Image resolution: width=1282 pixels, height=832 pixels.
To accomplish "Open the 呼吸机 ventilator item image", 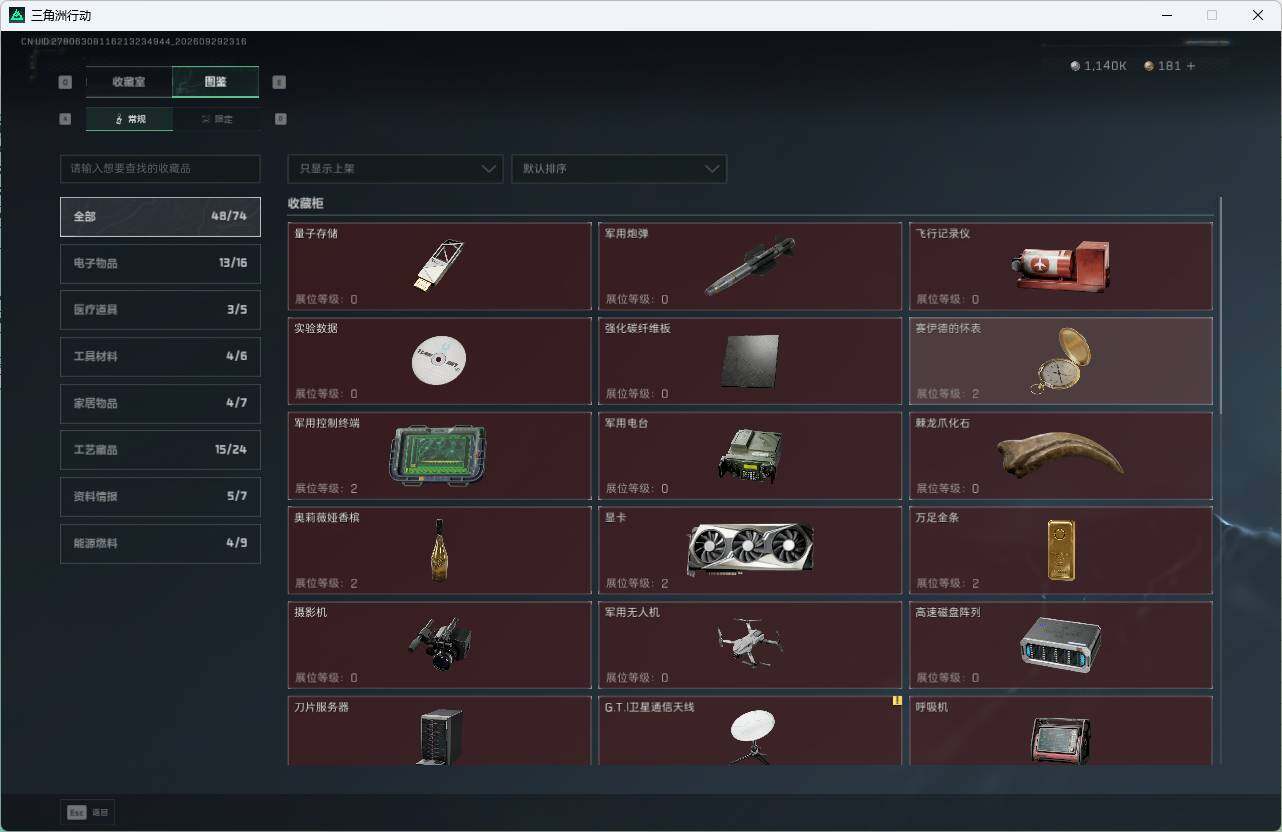I will (1060, 740).
